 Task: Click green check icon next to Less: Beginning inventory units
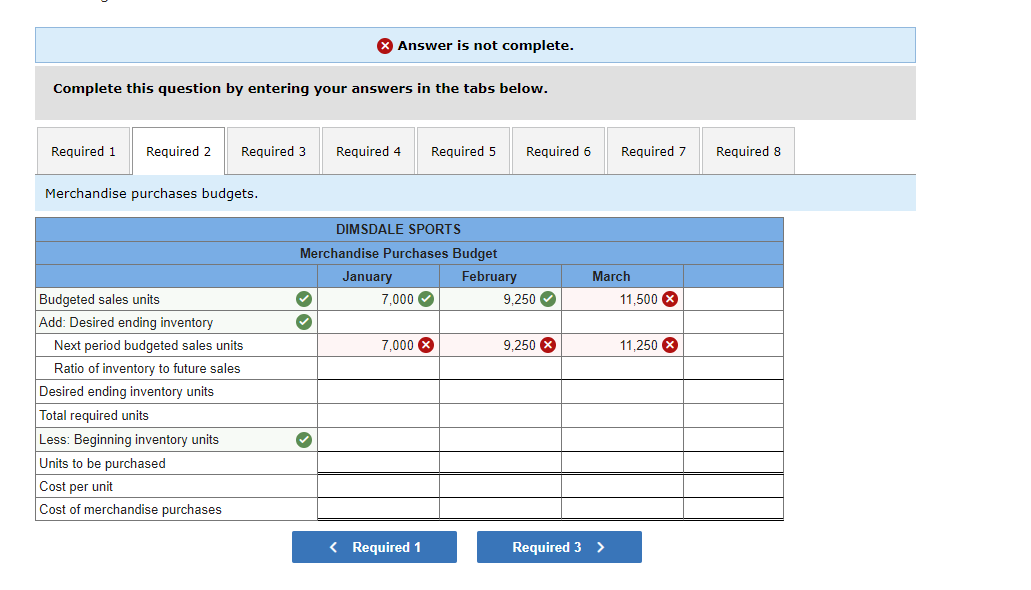click(304, 439)
